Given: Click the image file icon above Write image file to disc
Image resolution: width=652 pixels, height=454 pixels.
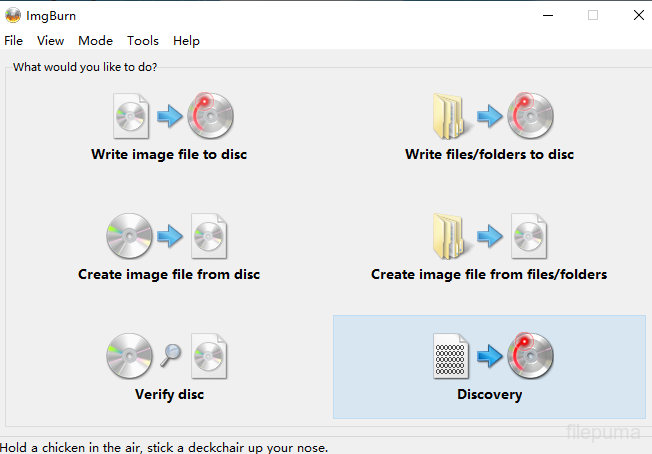Looking at the screenshot, I should coord(131,117).
